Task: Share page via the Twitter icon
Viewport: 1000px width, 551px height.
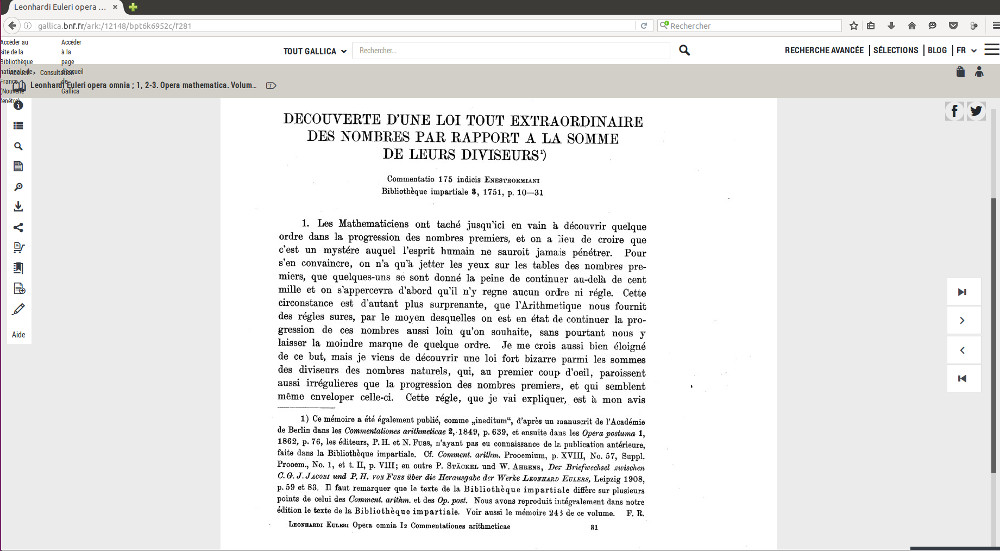Action: [x=976, y=111]
